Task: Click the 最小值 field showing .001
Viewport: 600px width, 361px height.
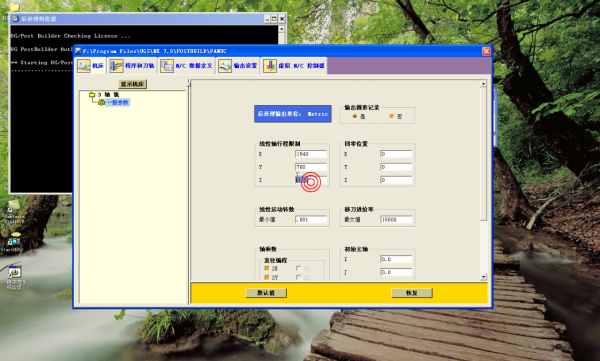Action: (311, 220)
